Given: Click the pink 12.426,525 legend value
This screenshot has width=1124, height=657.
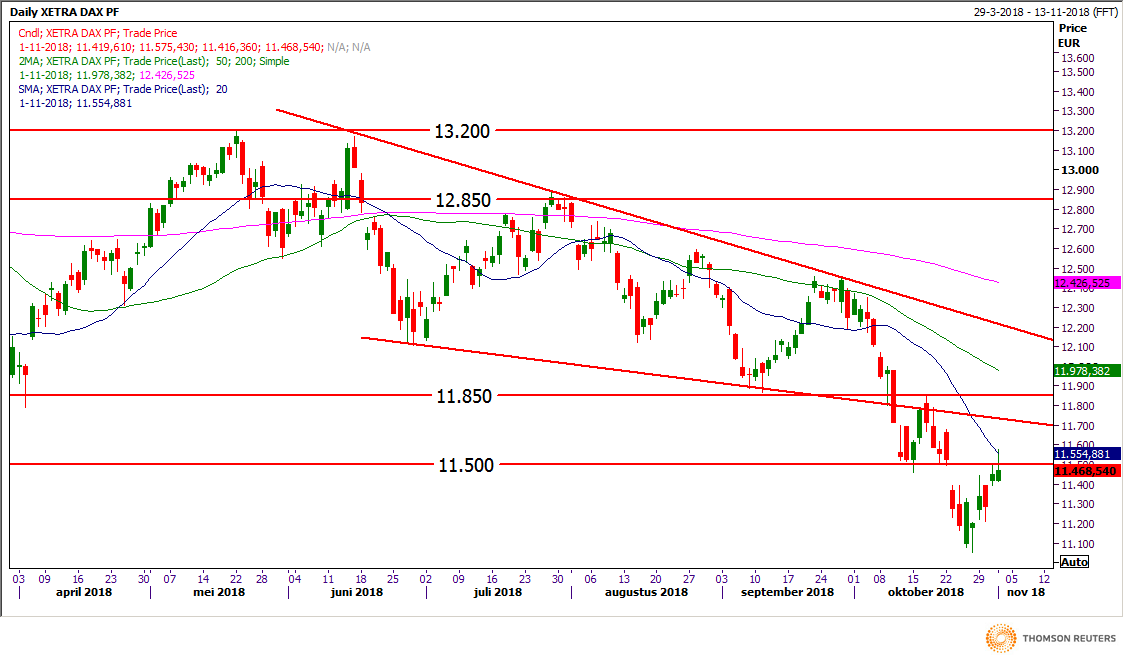Looking at the screenshot, I should point(167,75).
